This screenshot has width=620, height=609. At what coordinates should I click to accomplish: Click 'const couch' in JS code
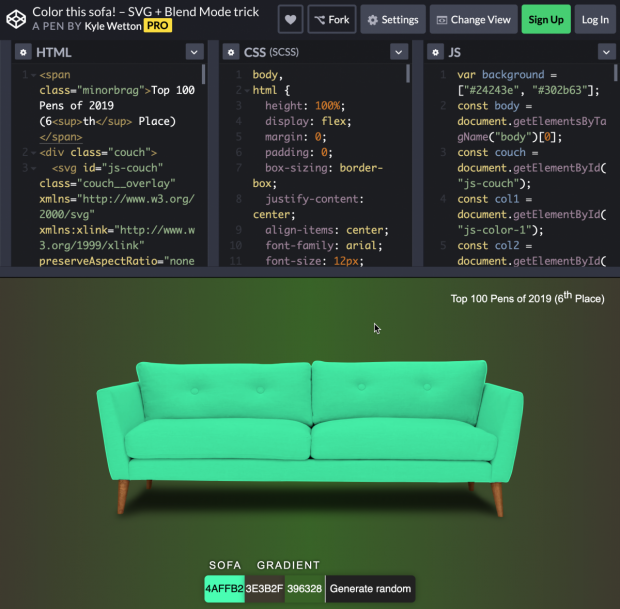tap(491, 153)
